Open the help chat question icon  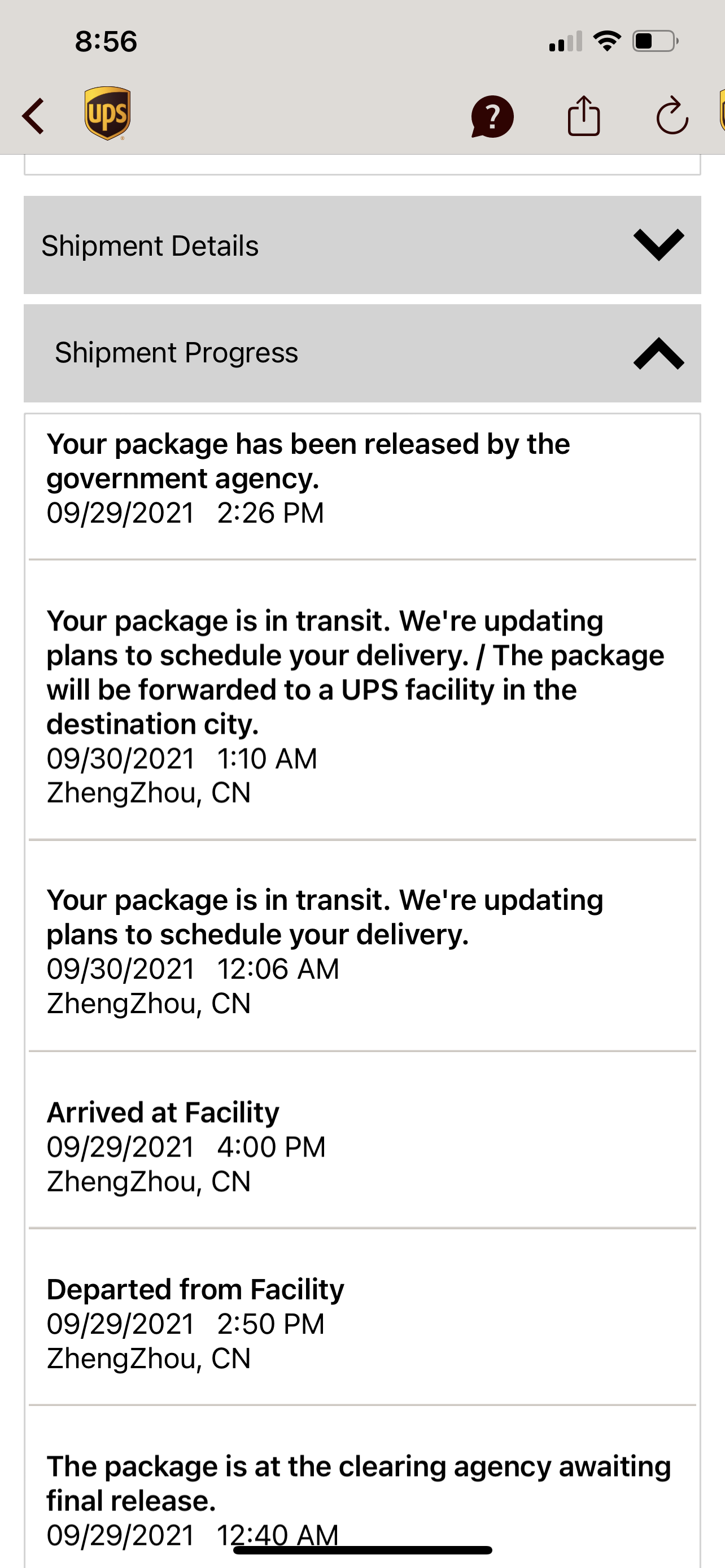tap(492, 116)
